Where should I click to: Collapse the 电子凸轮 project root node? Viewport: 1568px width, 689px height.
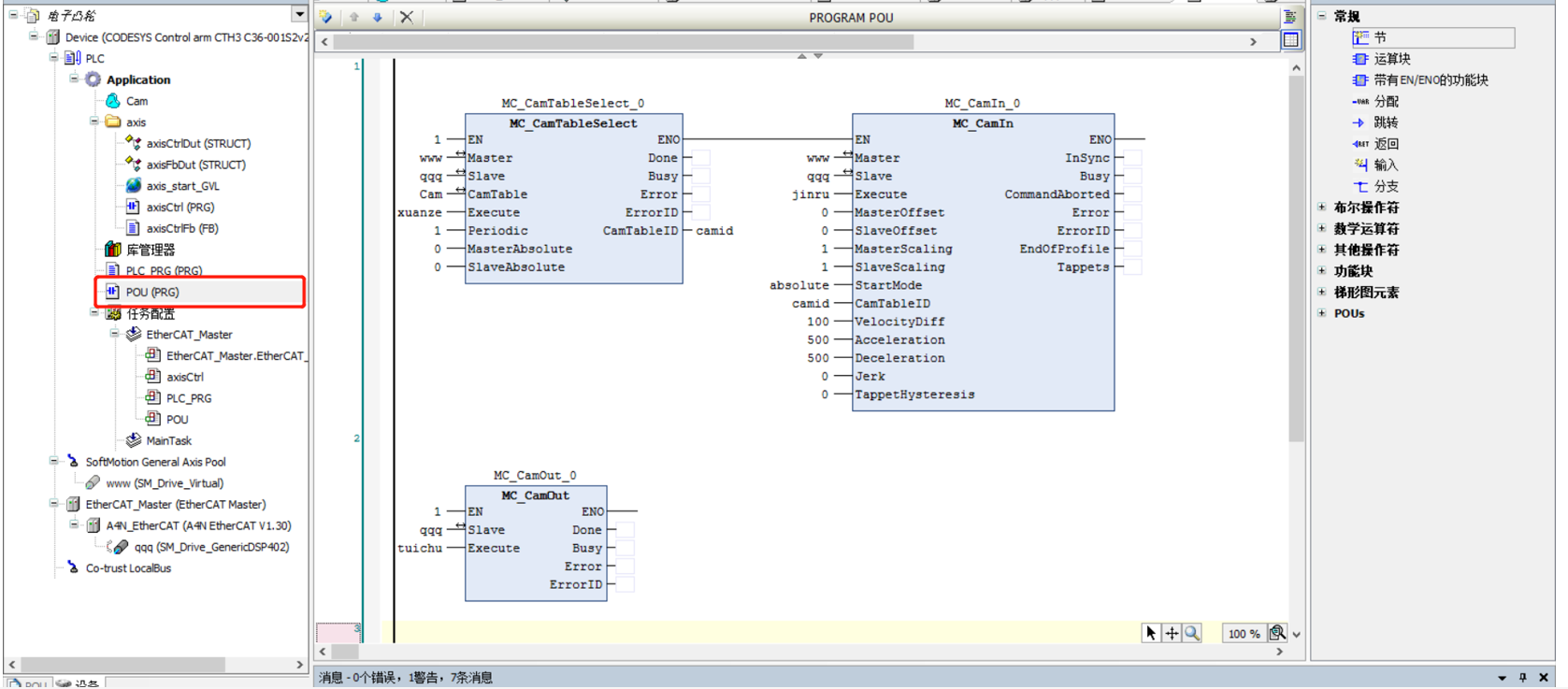pos(13,15)
